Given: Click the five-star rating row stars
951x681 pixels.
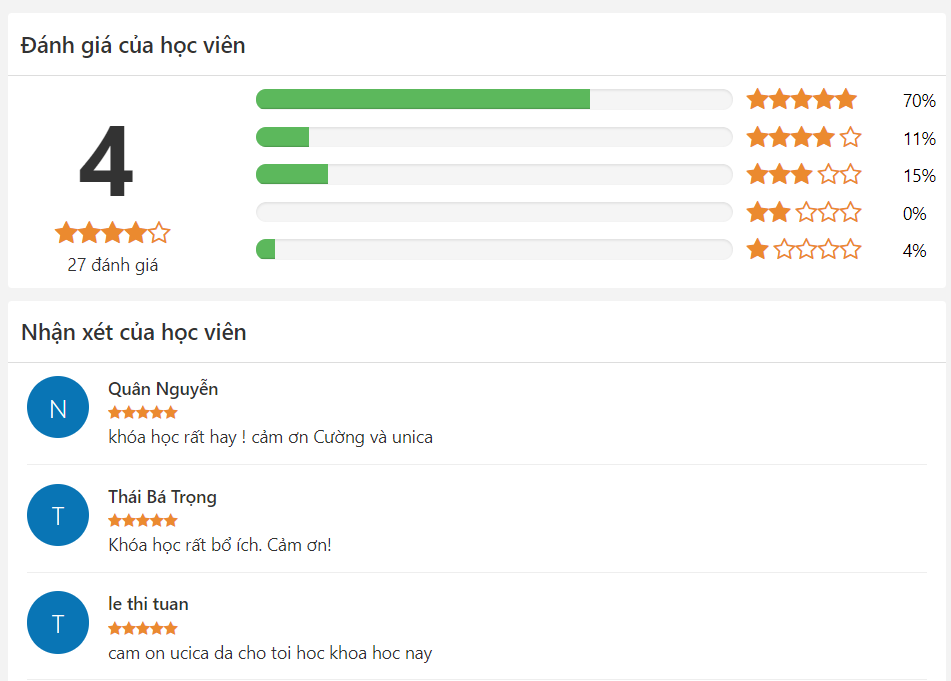Looking at the screenshot, I should 802,99.
